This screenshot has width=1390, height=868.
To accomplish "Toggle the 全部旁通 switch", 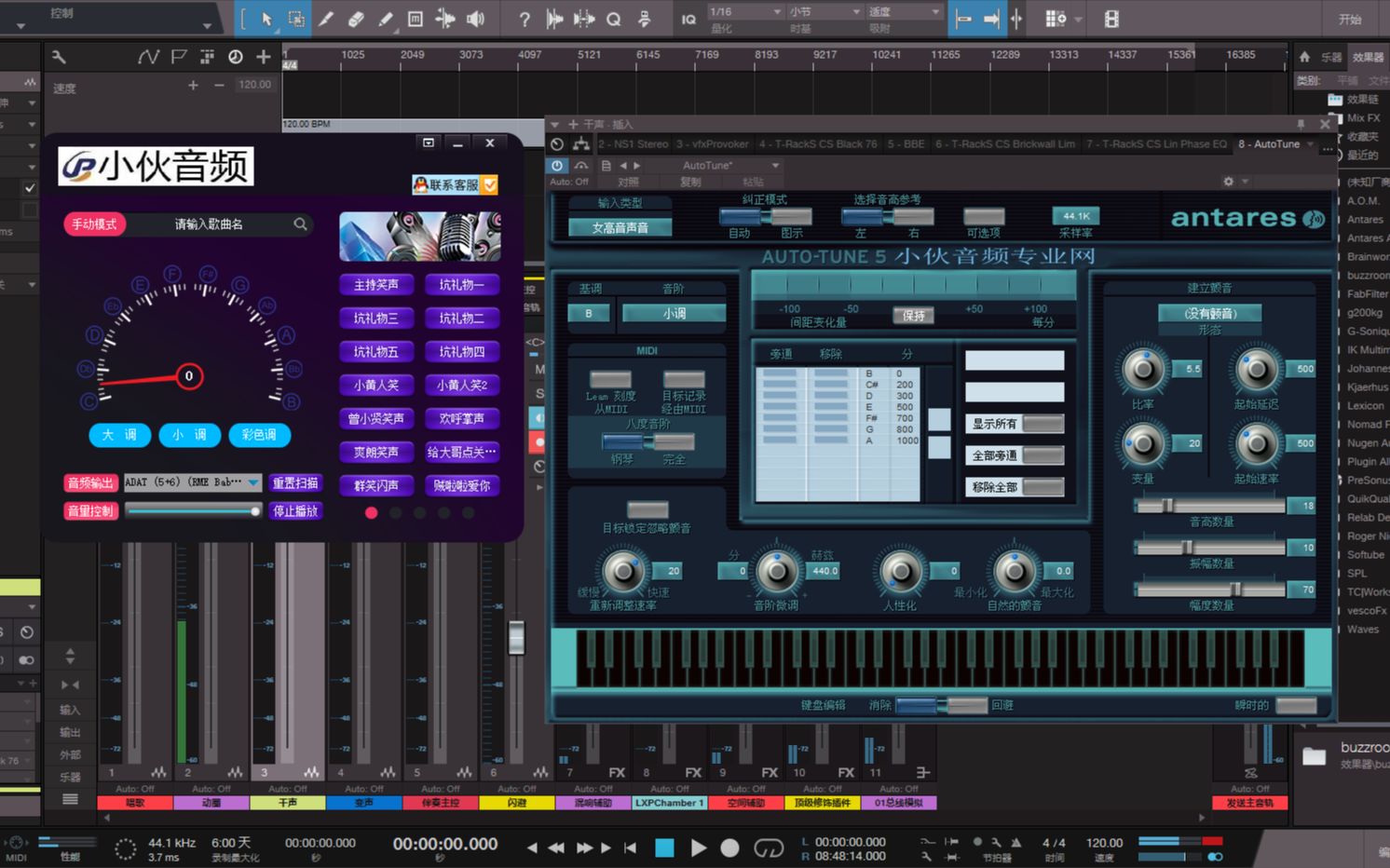I will (x=1042, y=455).
